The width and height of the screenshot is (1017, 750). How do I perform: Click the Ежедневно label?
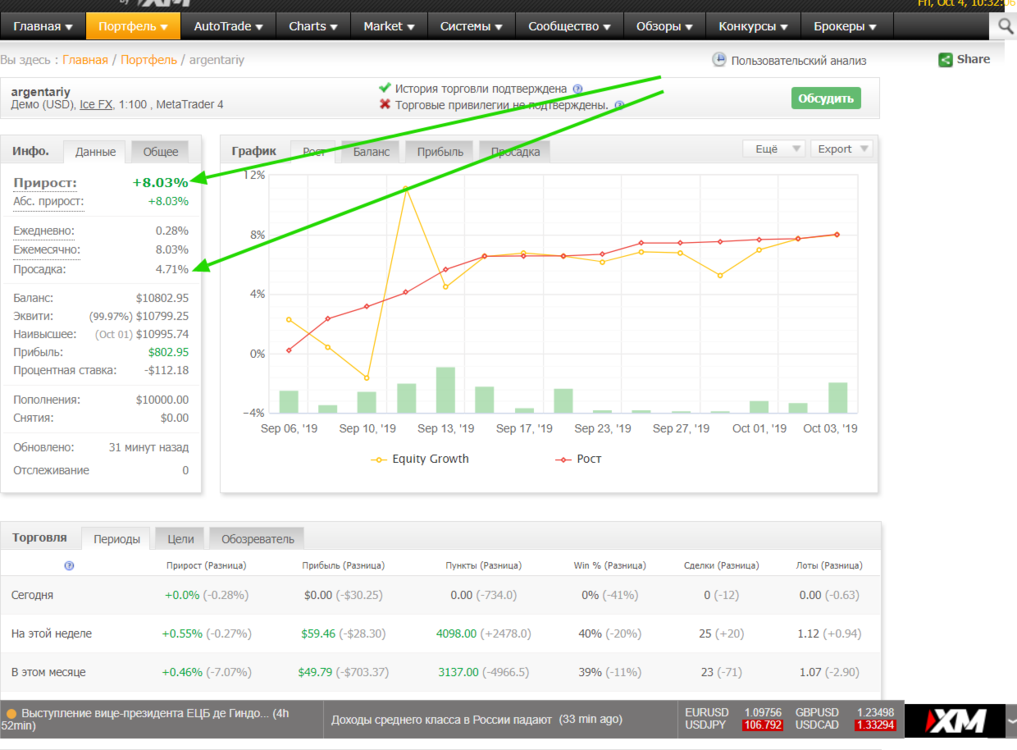coord(43,231)
